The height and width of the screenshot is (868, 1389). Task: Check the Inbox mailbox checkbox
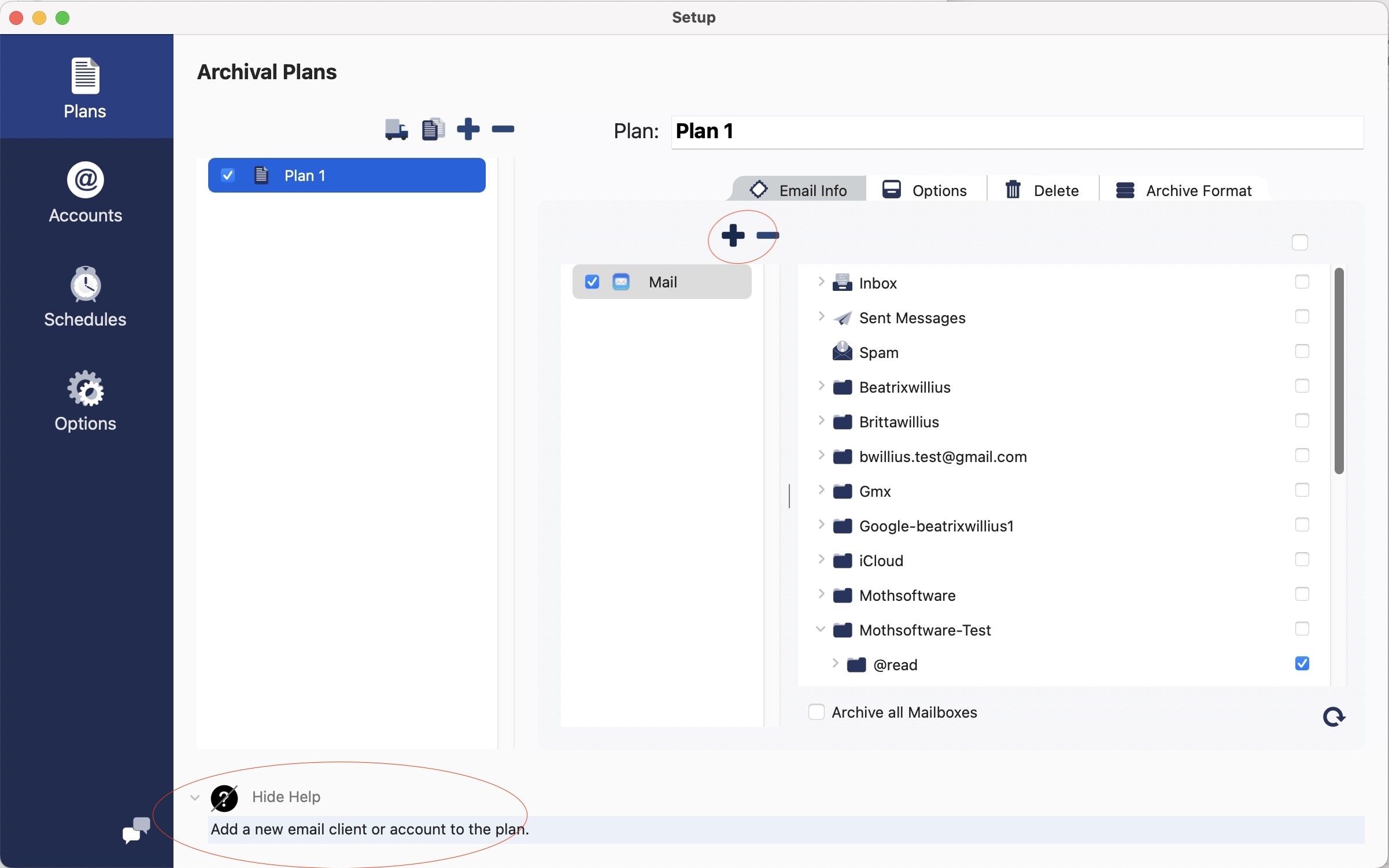[x=1302, y=282]
